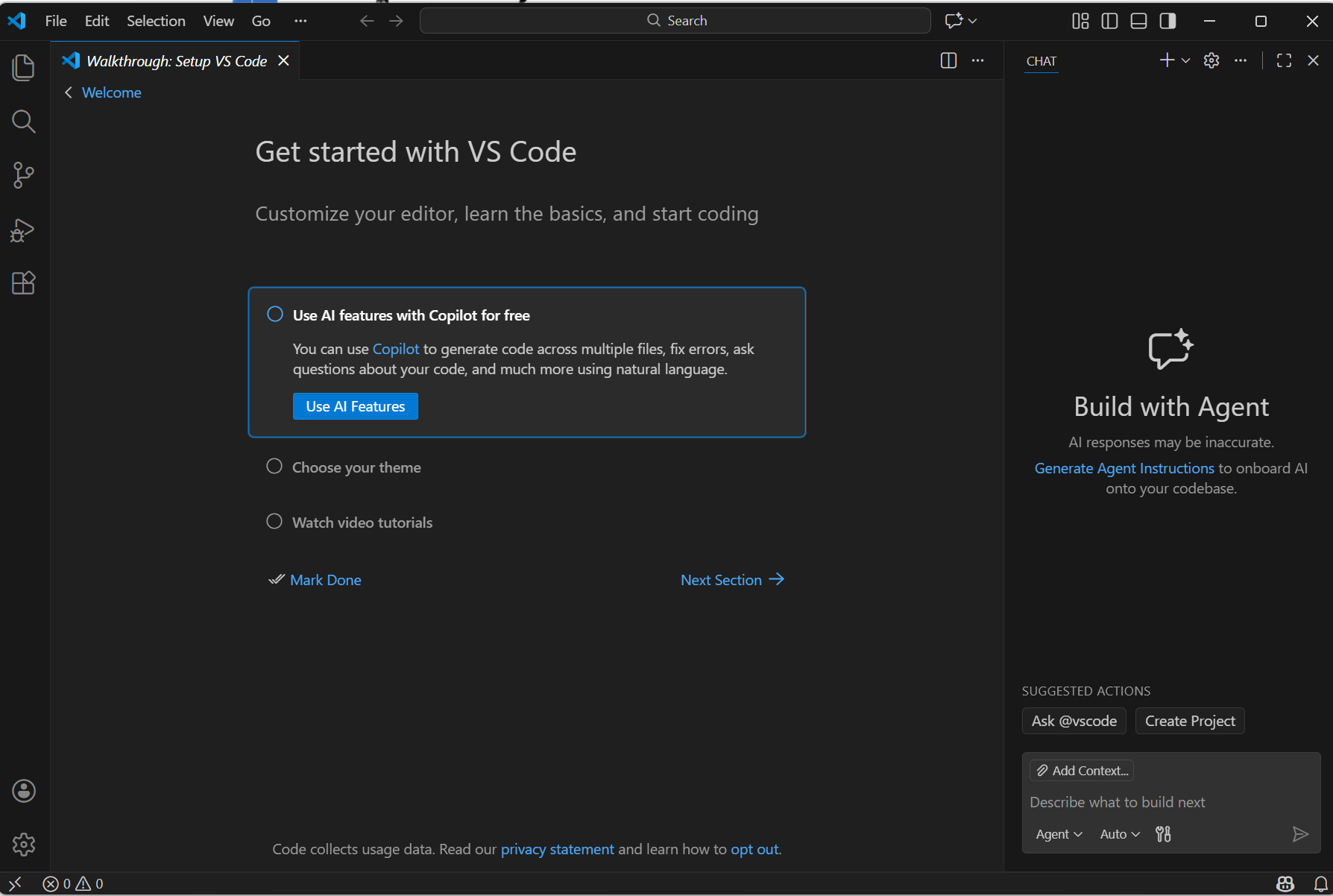Click the Accounts icon in activity bar

[x=24, y=791]
